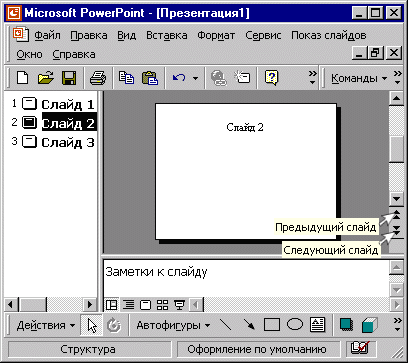Switch to Slide Sorter view button
Image resolution: width=408 pixels, height=363 pixels.
pos(162,305)
